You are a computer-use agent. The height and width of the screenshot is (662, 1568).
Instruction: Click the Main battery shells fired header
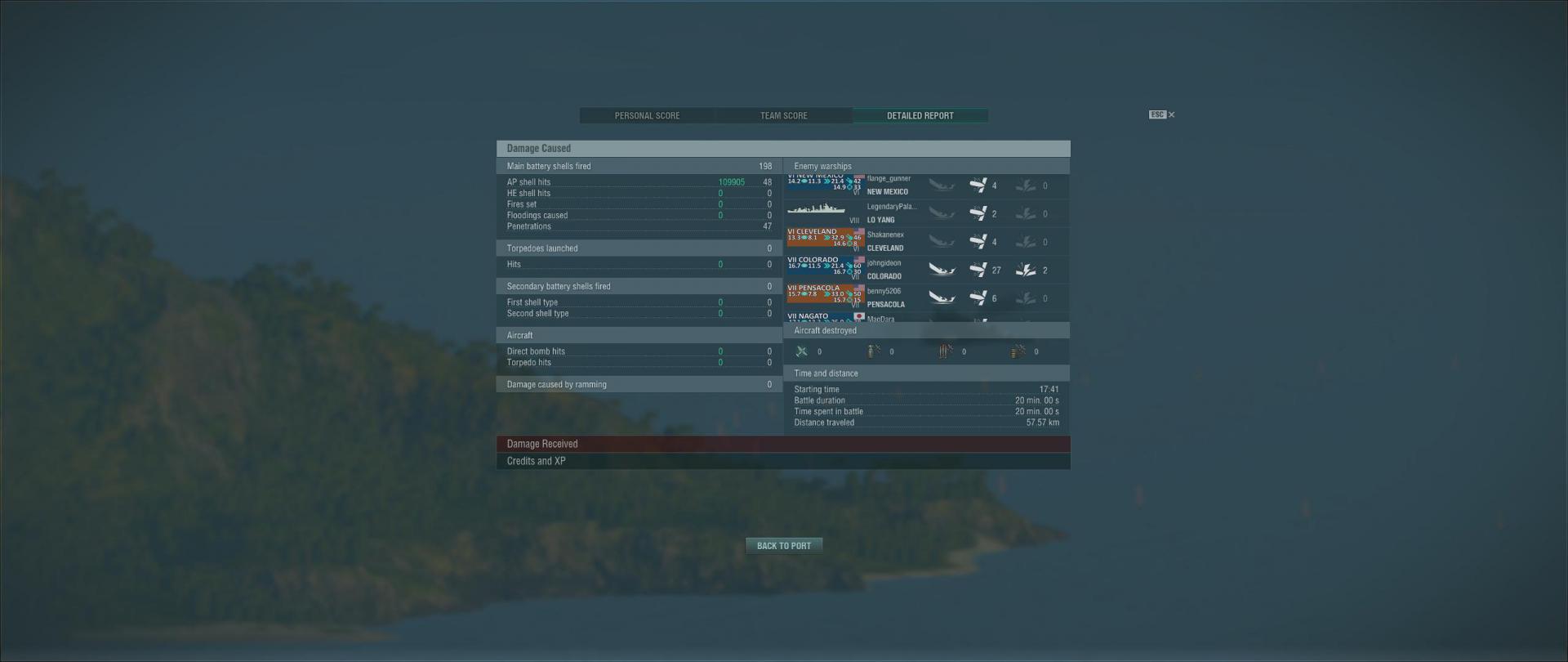639,166
